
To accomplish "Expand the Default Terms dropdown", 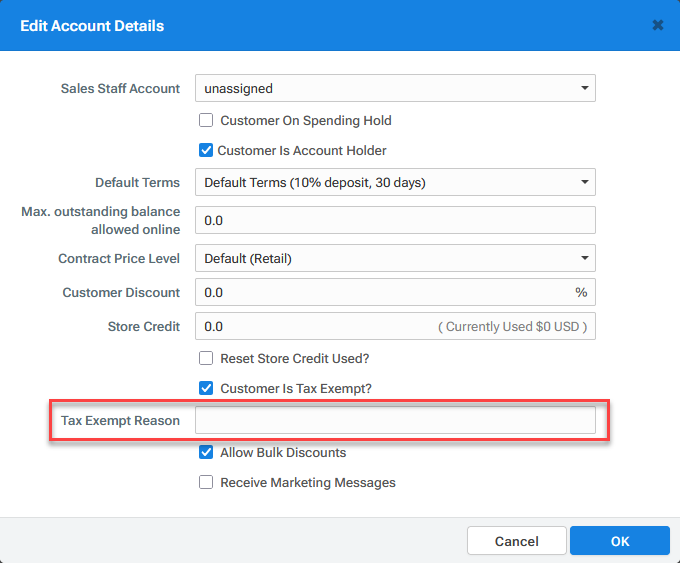I will click(395, 182).
